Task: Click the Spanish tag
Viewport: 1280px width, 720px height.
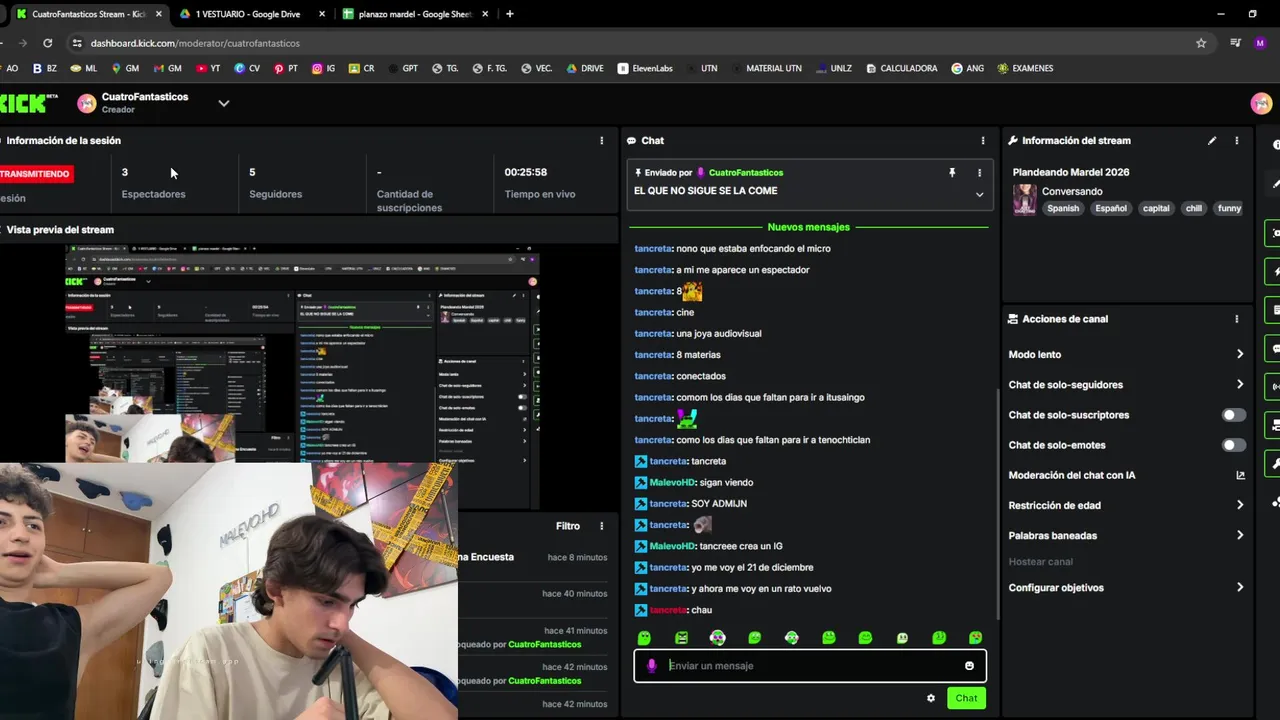Action: click(x=1063, y=208)
